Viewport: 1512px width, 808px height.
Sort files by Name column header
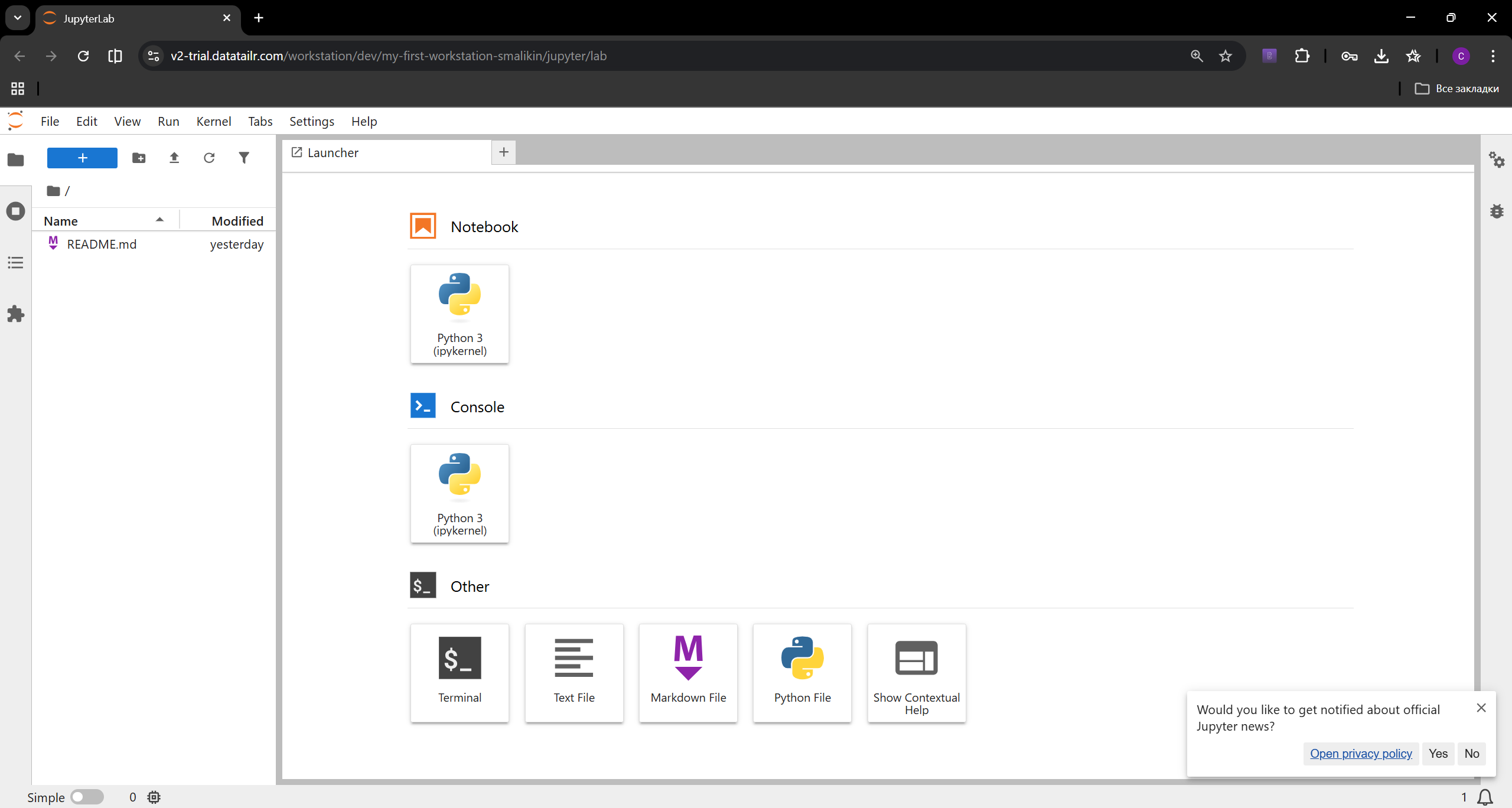105,221
